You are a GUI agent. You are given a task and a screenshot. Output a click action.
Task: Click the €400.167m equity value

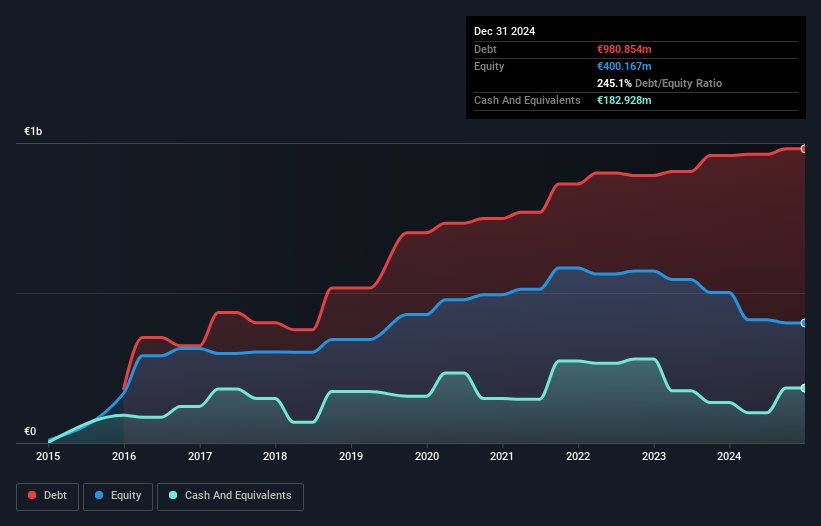click(x=624, y=66)
